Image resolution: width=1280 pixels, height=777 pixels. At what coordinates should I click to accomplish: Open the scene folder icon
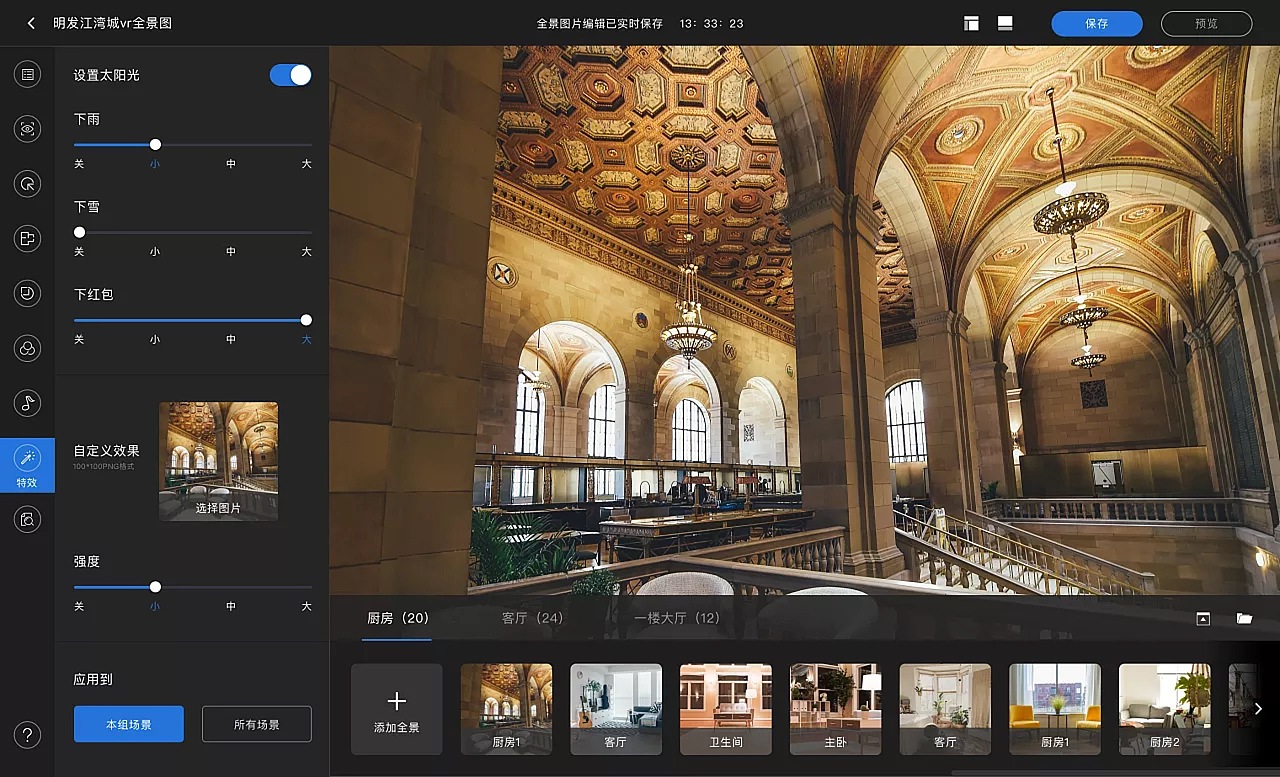click(1244, 619)
